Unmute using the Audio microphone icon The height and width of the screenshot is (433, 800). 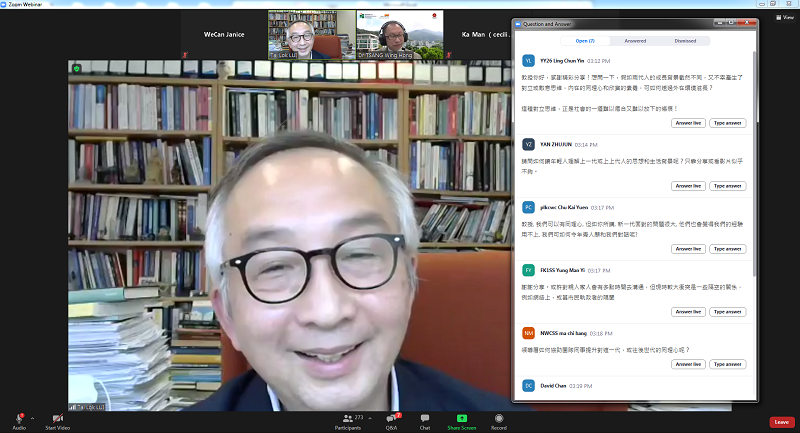(x=19, y=418)
